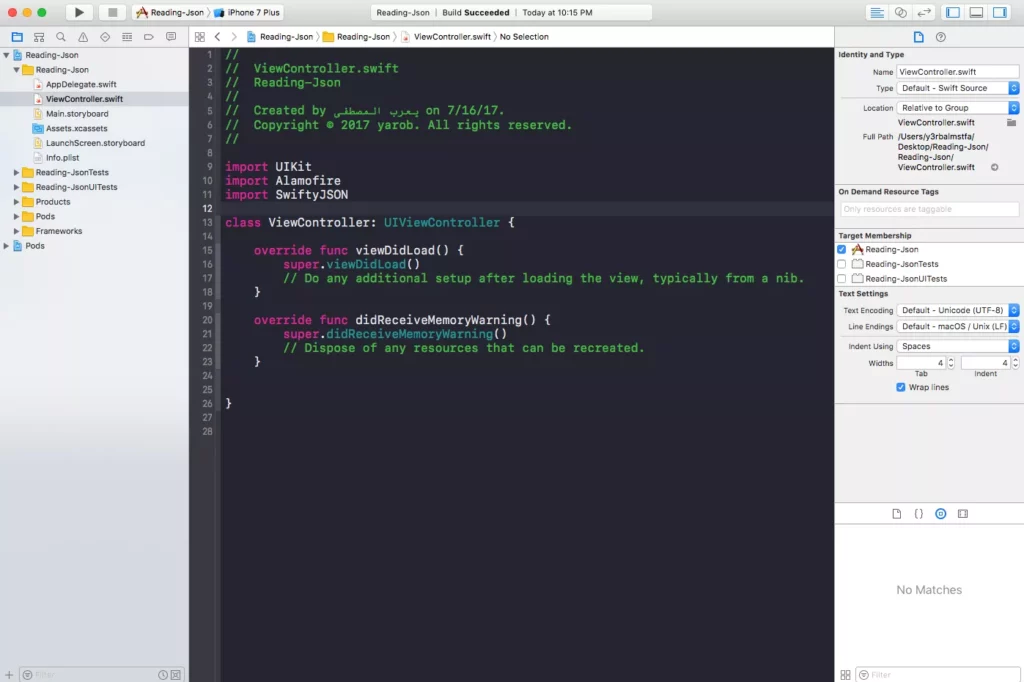Open the Symbol navigator

tap(38, 36)
